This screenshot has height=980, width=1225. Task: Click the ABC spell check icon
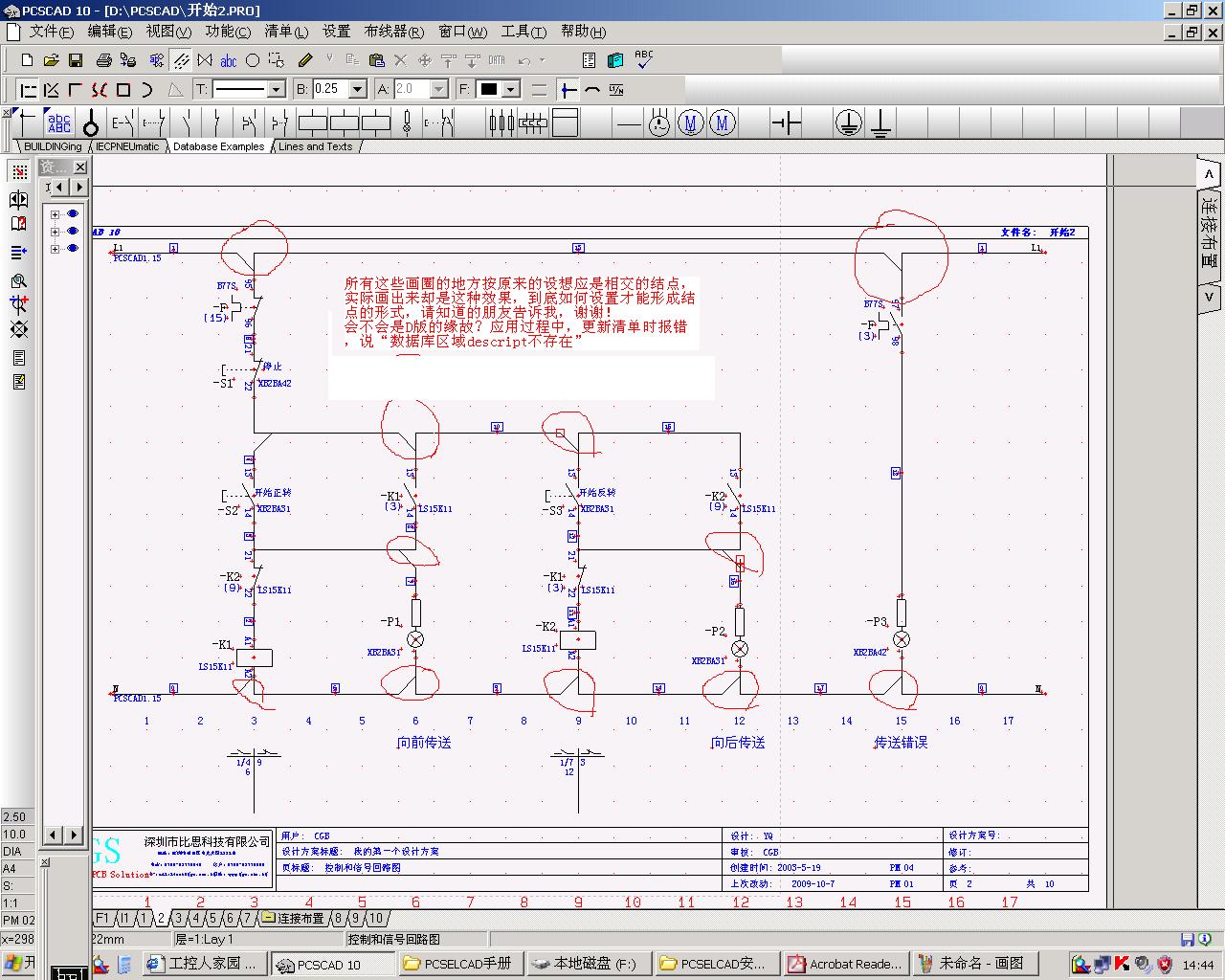tap(643, 59)
